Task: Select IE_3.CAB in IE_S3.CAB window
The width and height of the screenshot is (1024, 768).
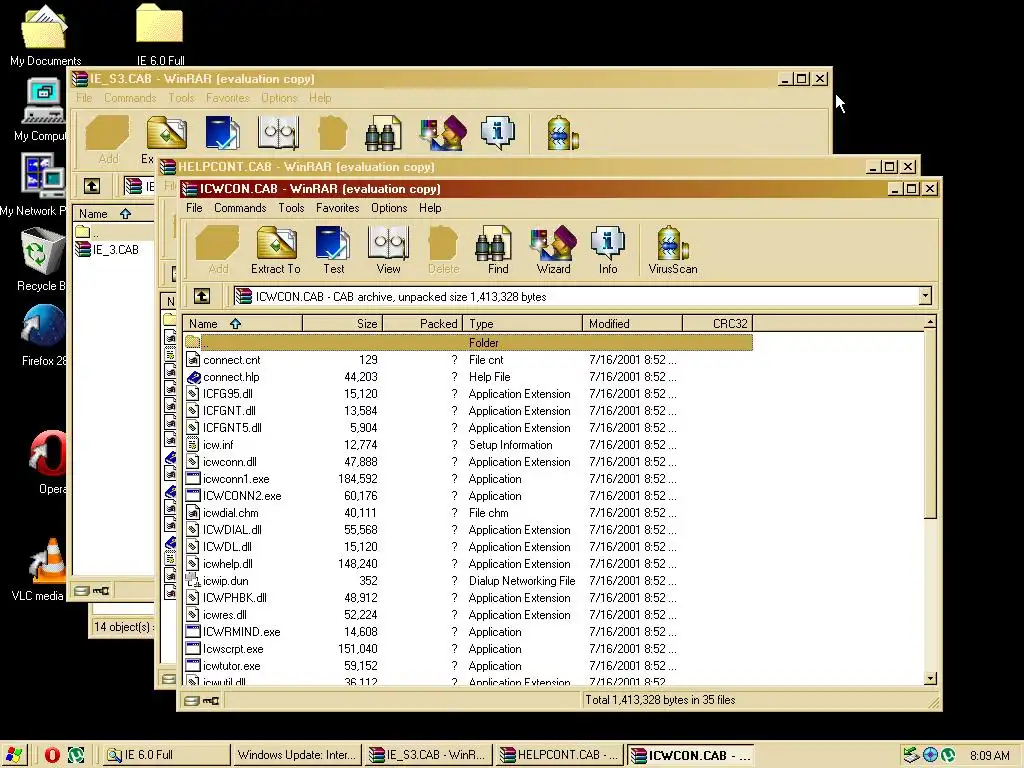Action: pos(108,249)
